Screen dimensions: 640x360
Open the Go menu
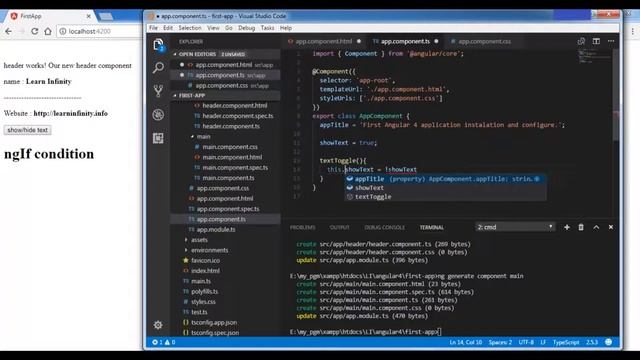point(229,28)
